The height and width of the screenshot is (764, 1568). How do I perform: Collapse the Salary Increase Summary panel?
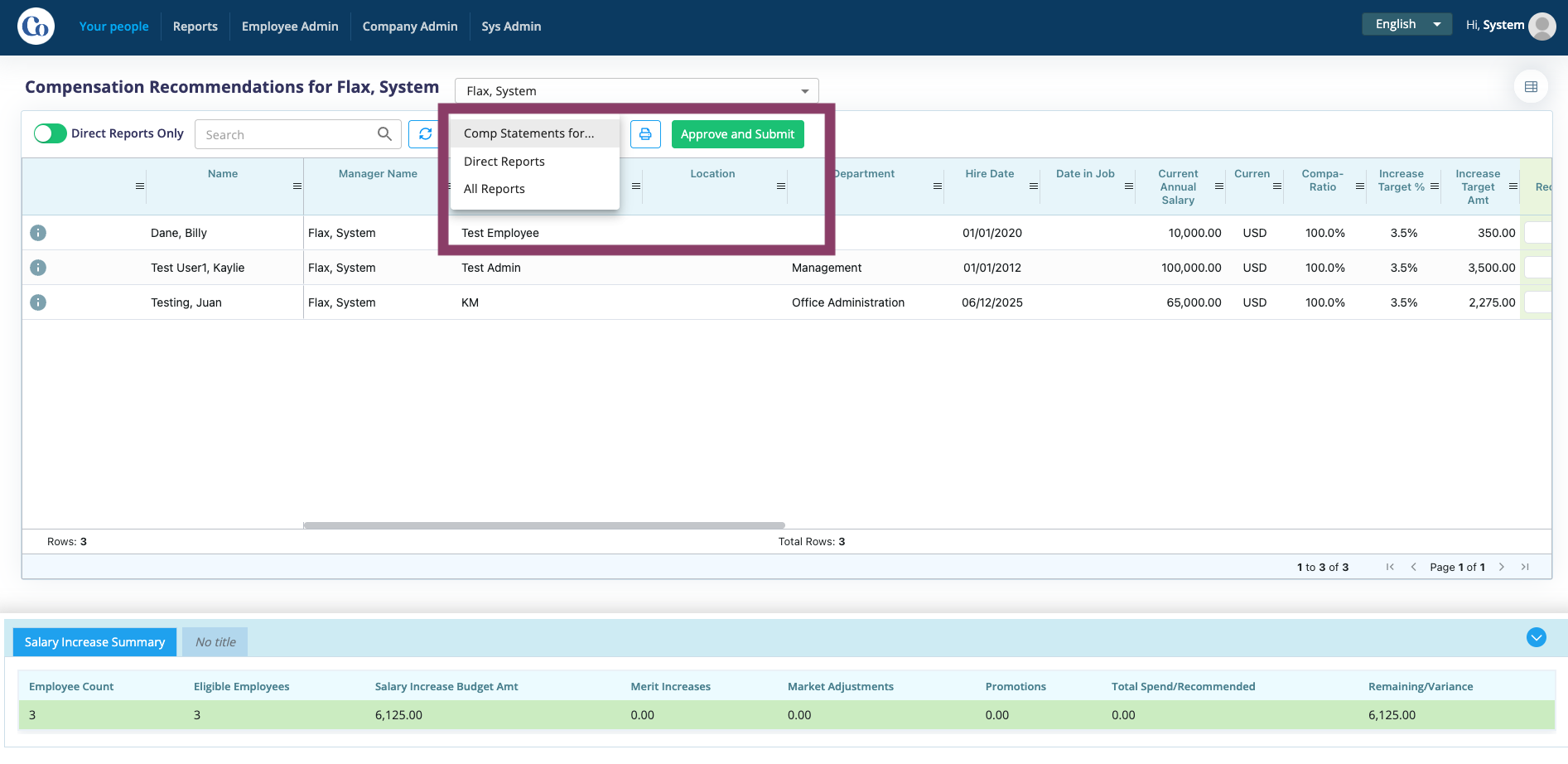1537,637
